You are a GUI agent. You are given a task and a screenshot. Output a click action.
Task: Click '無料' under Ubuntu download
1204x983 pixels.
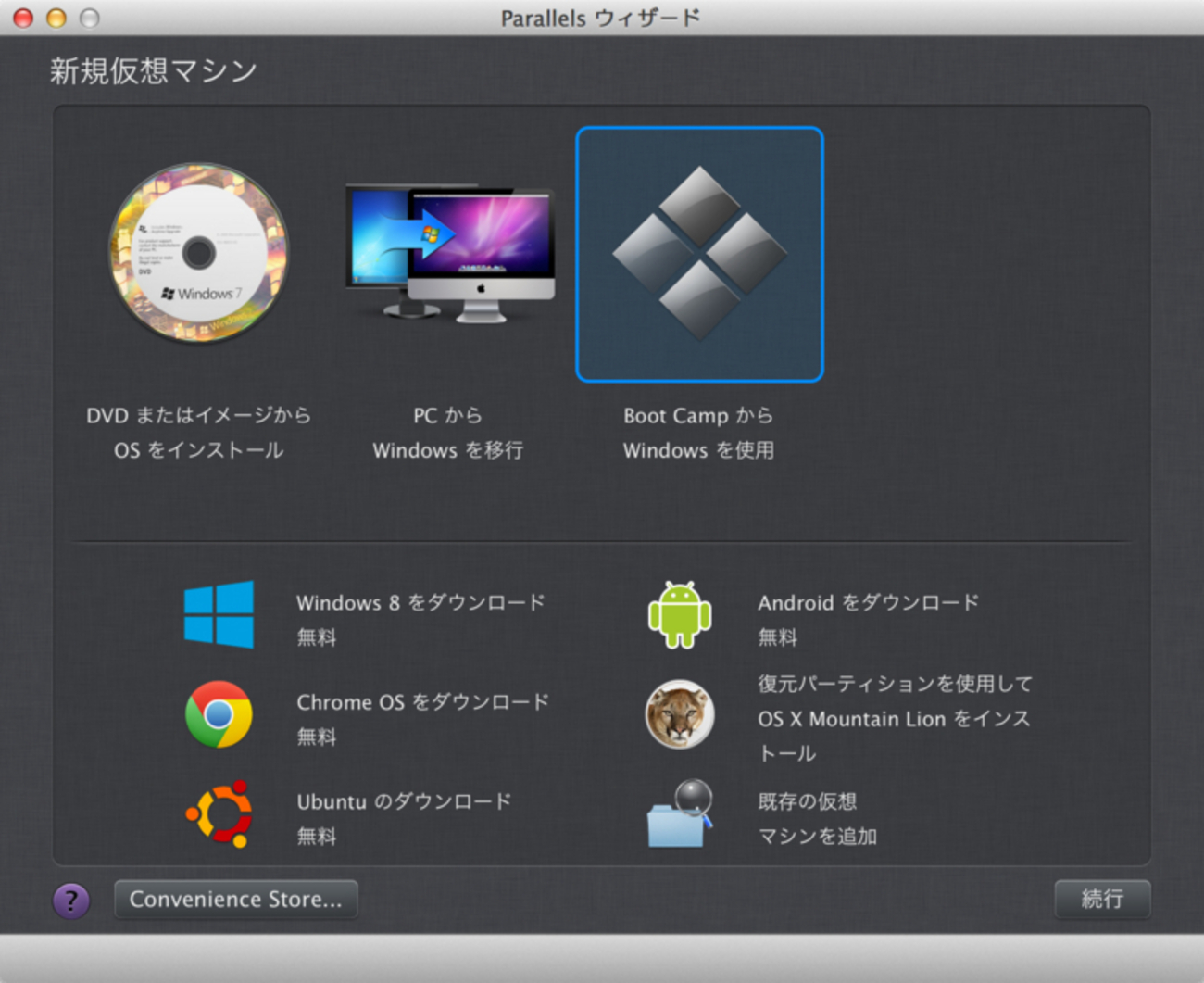pyautogui.click(x=317, y=836)
